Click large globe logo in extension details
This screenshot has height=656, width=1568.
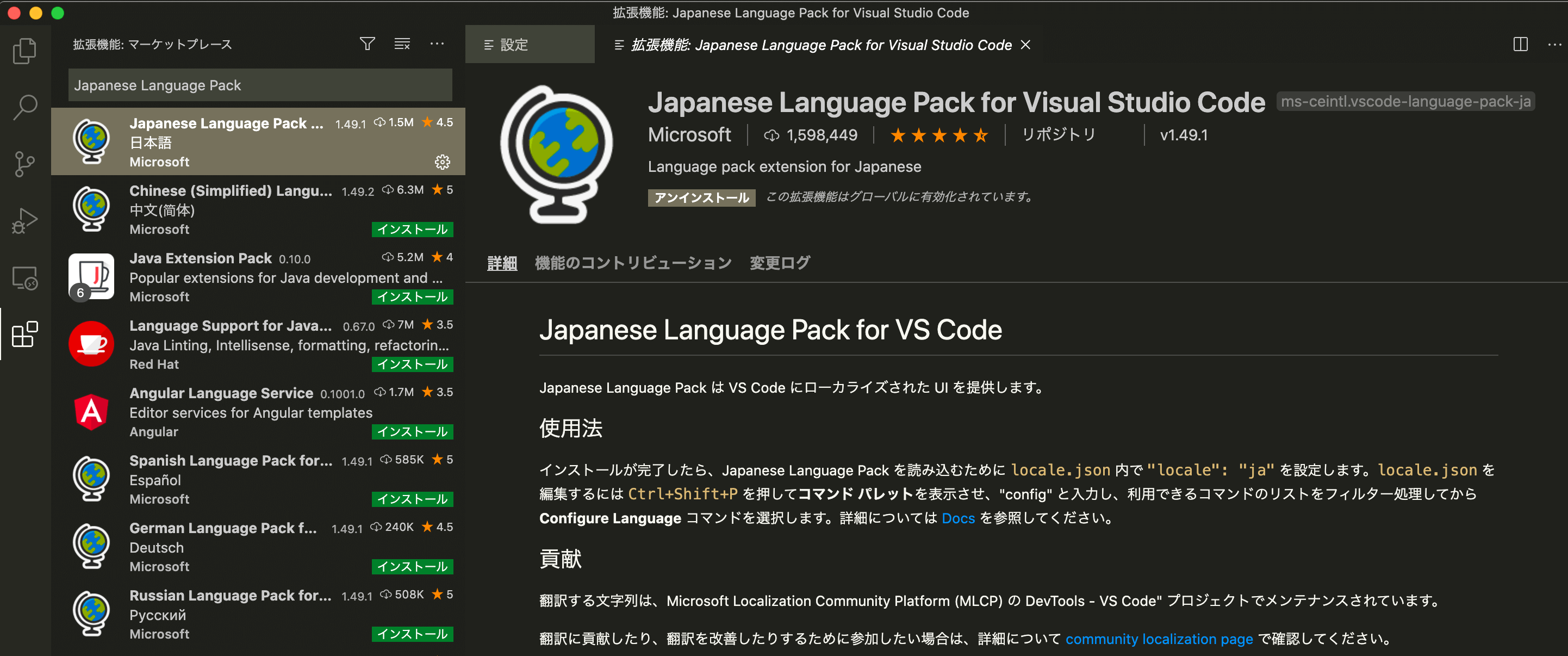(556, 154)
